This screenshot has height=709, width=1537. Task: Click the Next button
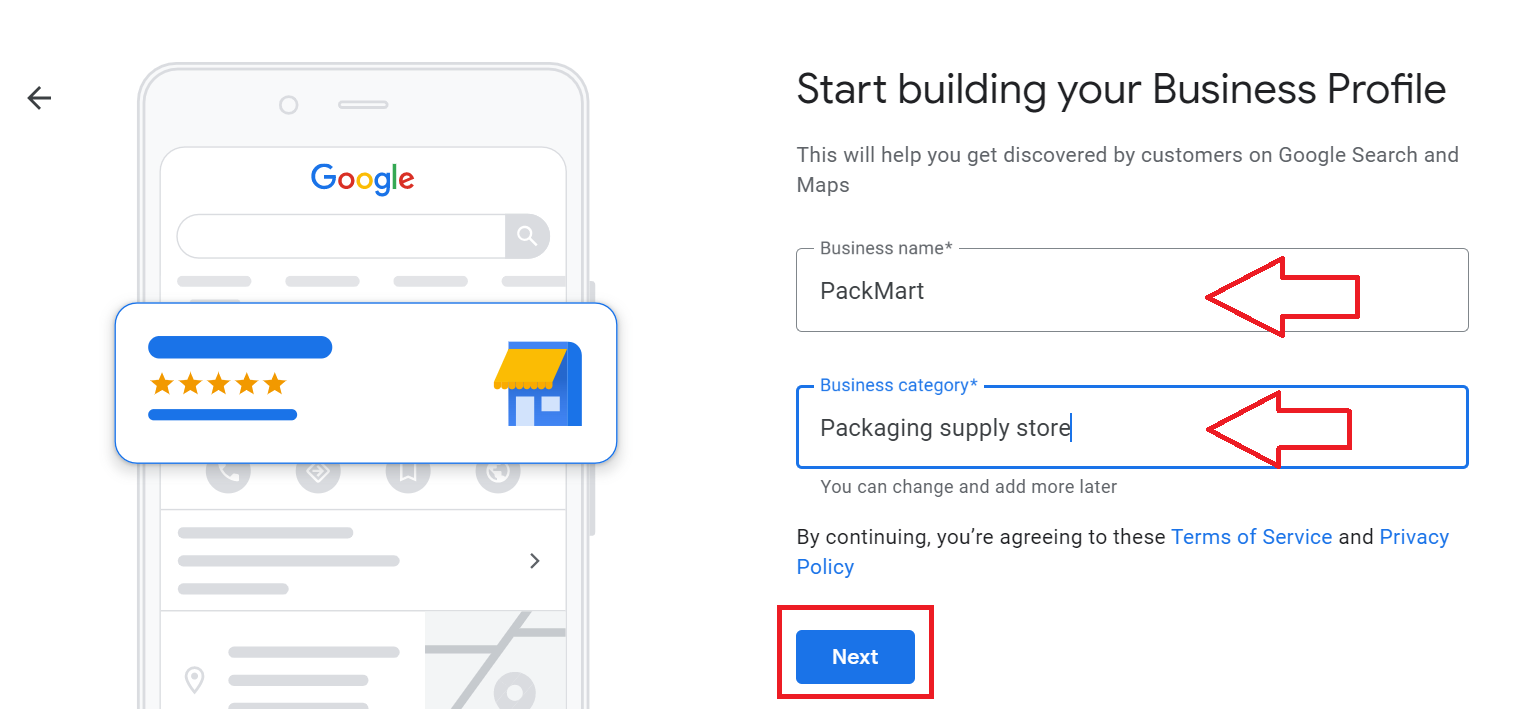855,657
